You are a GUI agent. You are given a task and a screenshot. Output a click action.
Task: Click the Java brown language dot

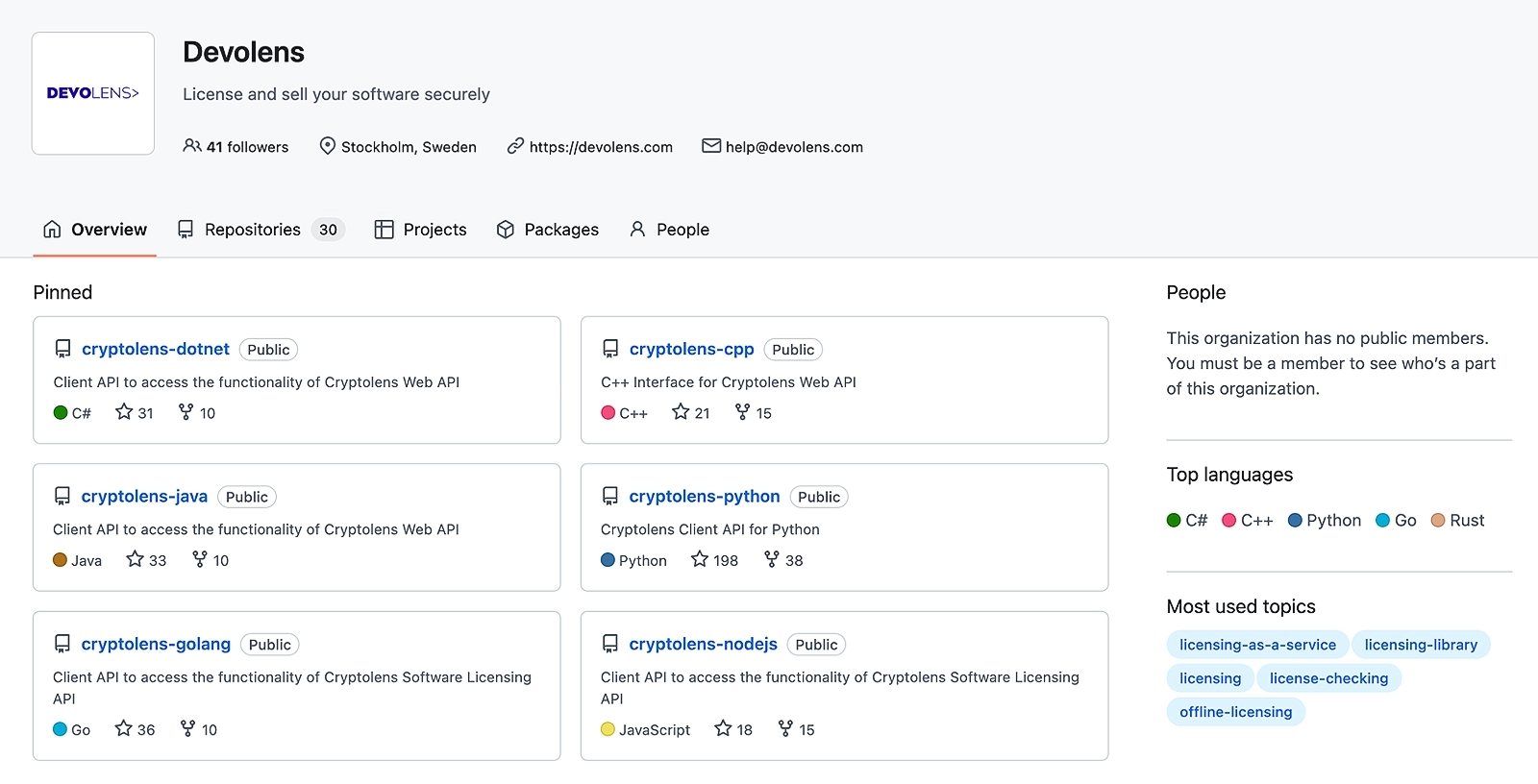(x=60, y=560)
